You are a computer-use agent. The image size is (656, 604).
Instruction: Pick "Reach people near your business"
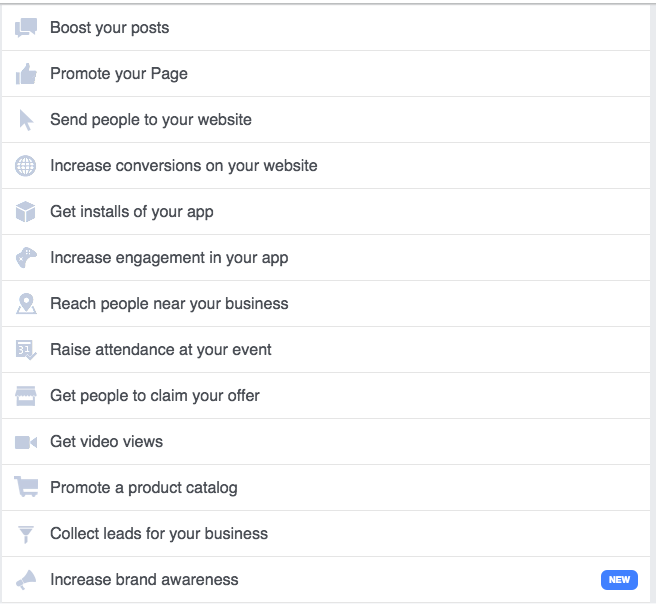[x=169, y=304]
